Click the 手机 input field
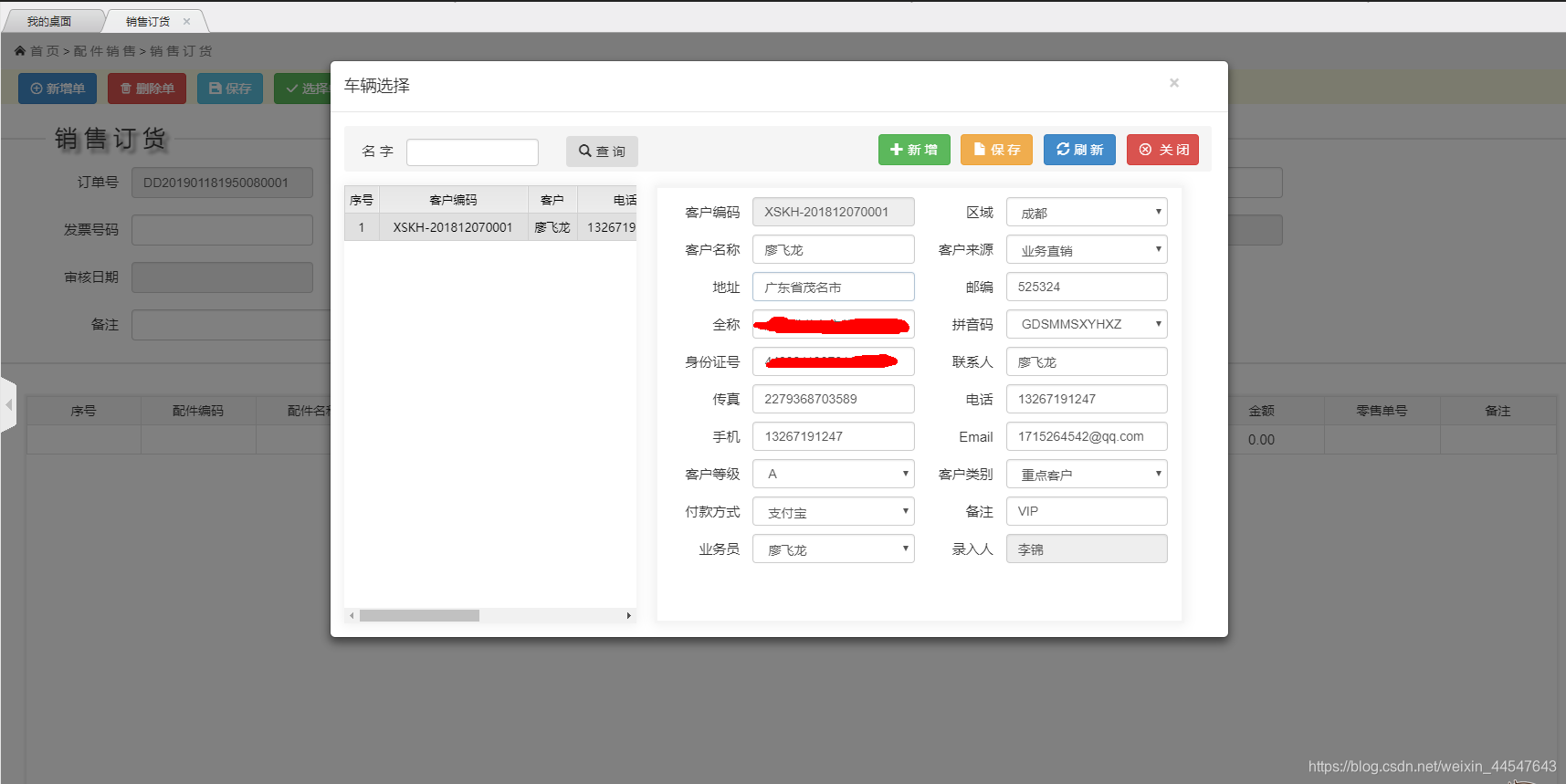The image size is (1566, 784). pyautogui.click(x=833, y=436)
